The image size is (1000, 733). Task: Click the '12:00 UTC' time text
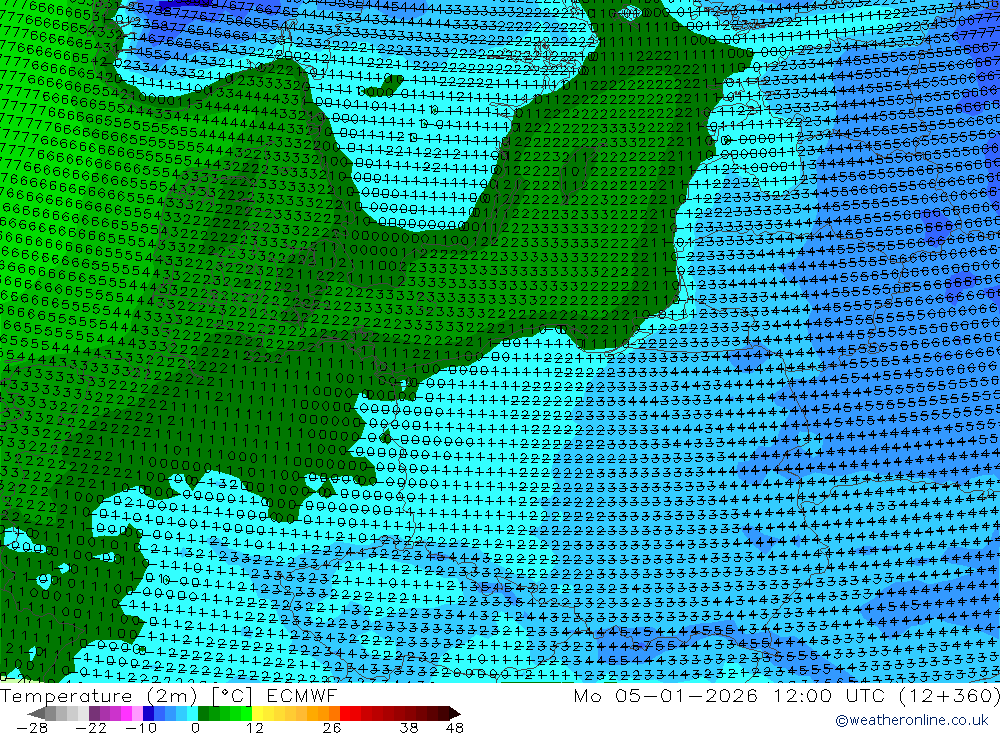click(829, 696)
